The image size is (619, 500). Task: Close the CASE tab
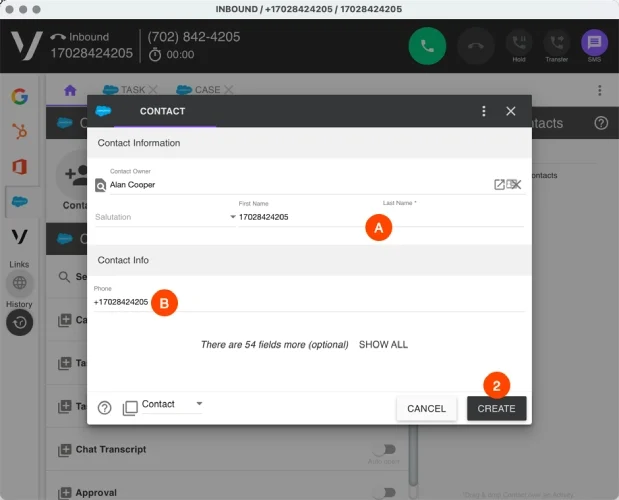pyautogui.click(x=229, y=90)
